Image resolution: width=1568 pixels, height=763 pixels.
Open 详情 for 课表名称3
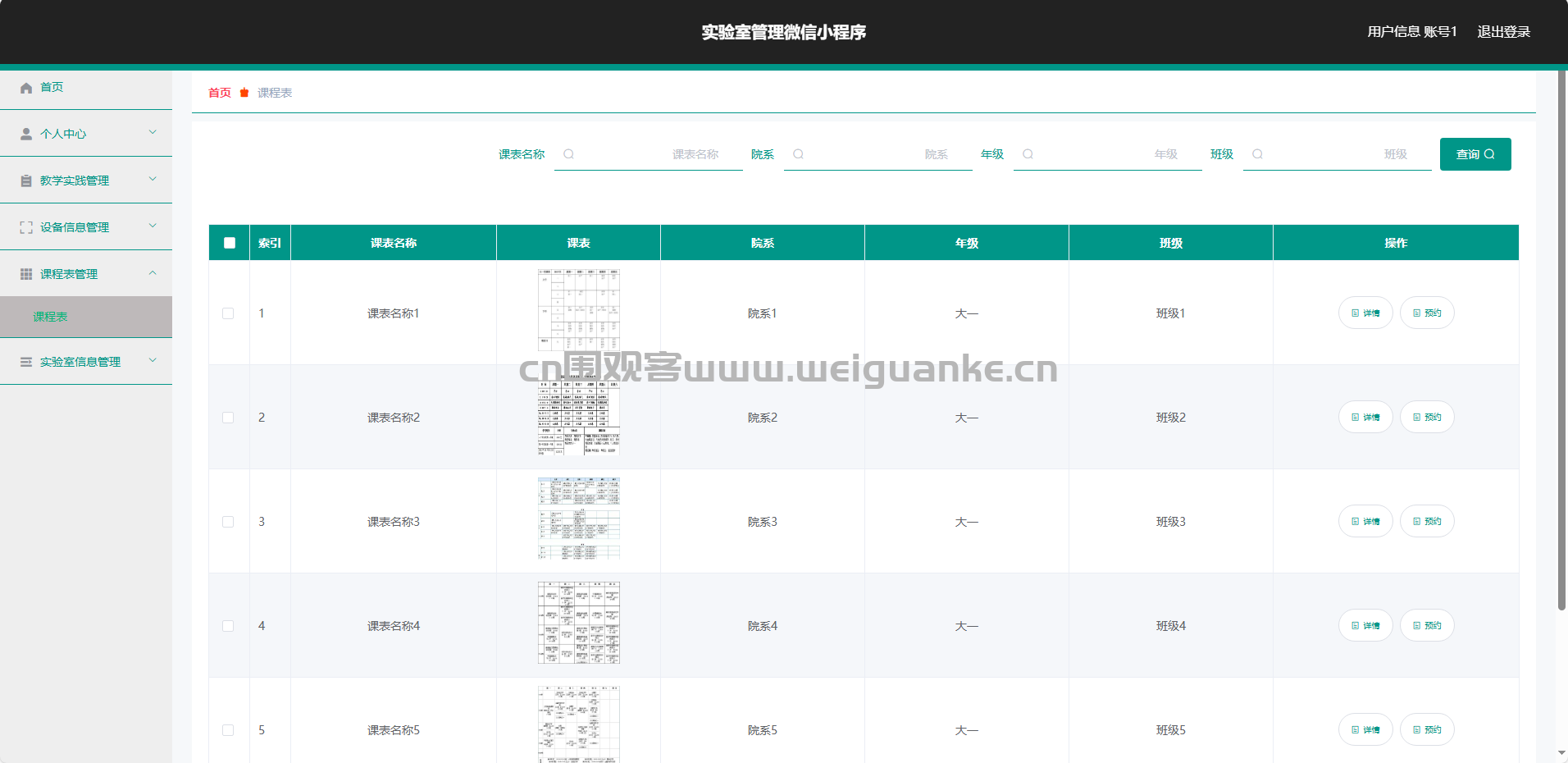coord(1365,521)
